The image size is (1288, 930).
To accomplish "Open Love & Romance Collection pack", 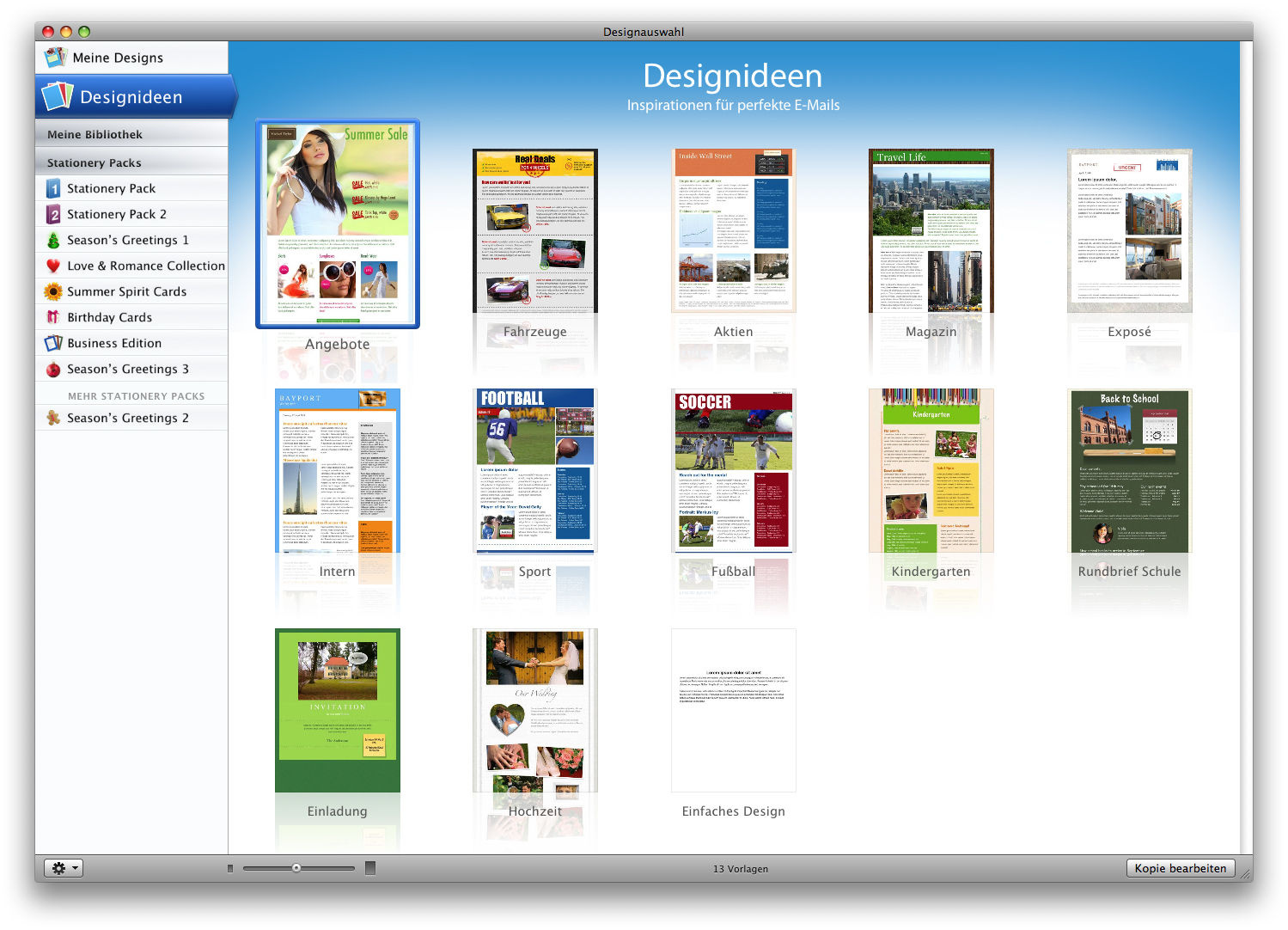I will [131, 266].
